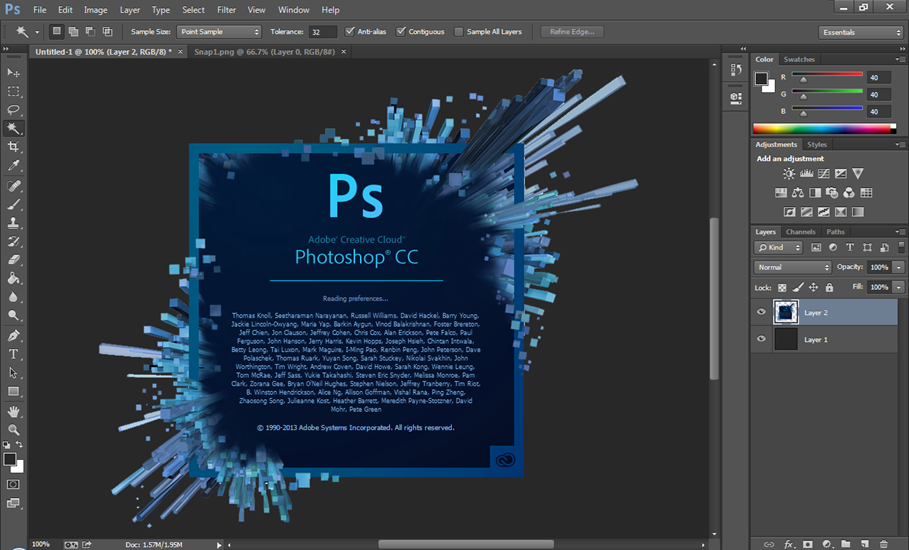The width and height of the screenshot is (909, 550).
Task: Open the Filter menu
Action: click(226, 10)
